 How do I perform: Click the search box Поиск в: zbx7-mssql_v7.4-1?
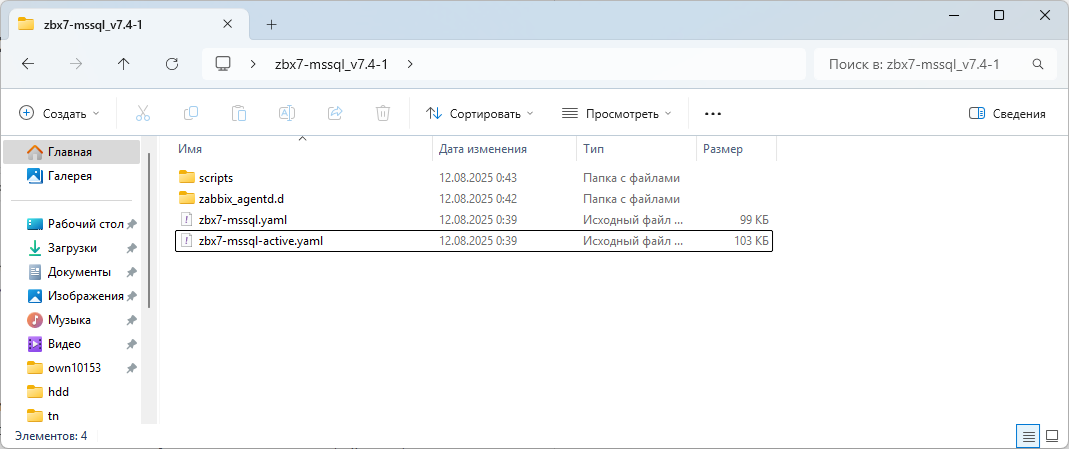click(935, 64)
